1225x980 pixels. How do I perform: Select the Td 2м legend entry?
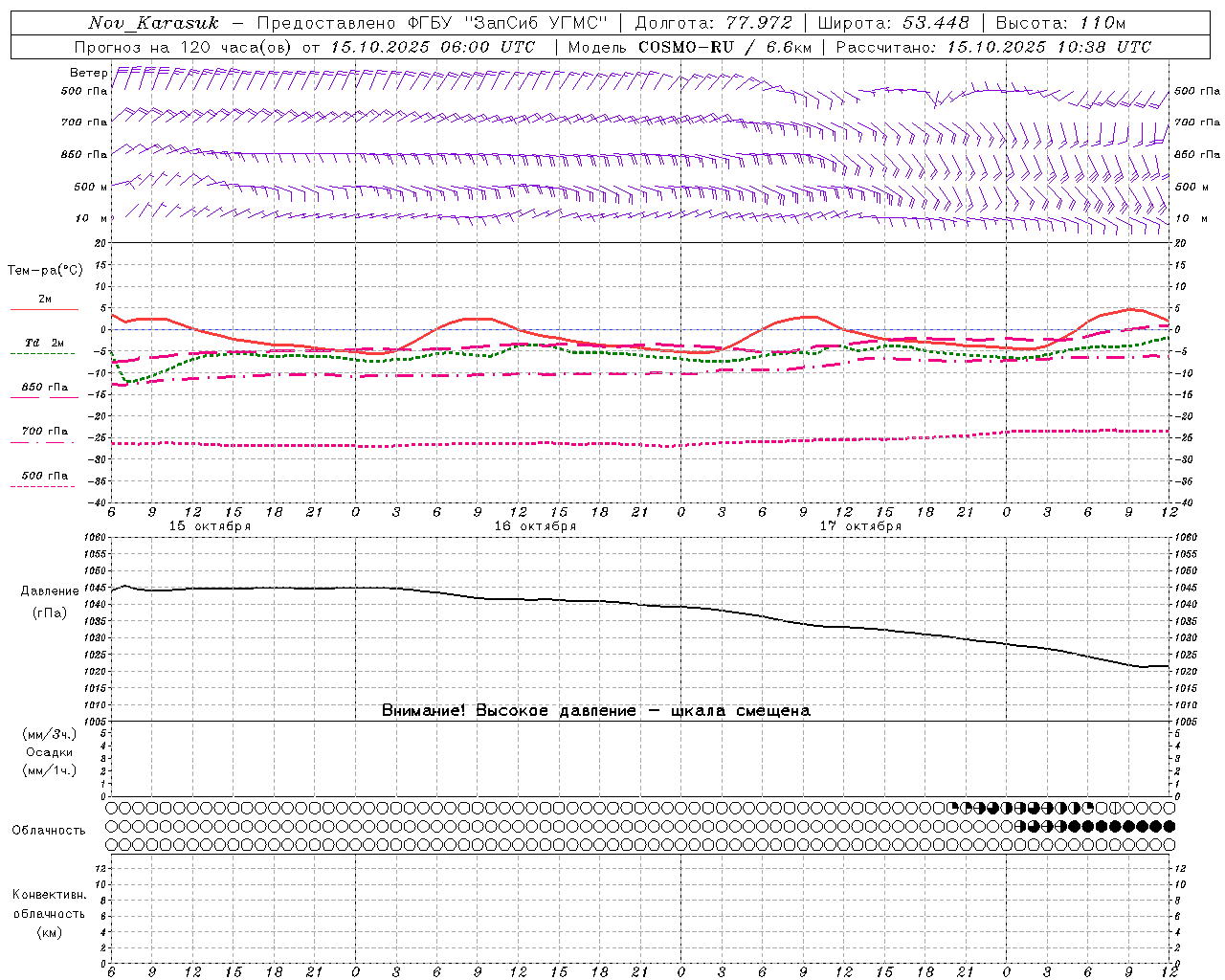coord(44,343)
